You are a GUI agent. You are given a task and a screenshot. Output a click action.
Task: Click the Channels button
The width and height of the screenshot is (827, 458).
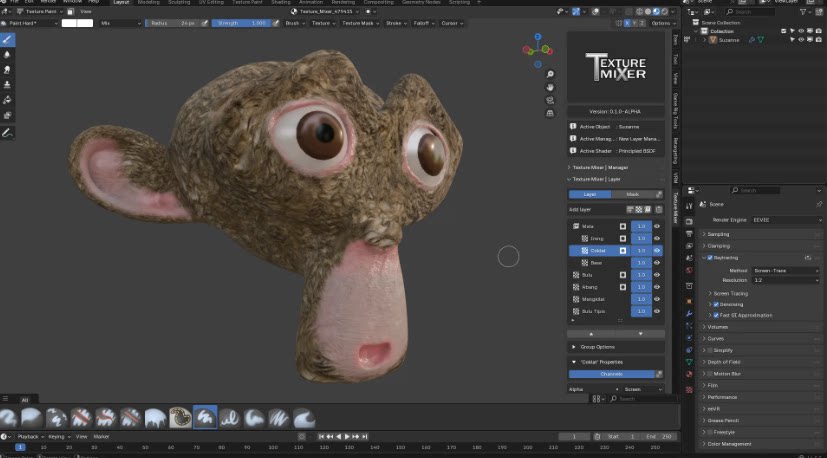pos(610,374)
